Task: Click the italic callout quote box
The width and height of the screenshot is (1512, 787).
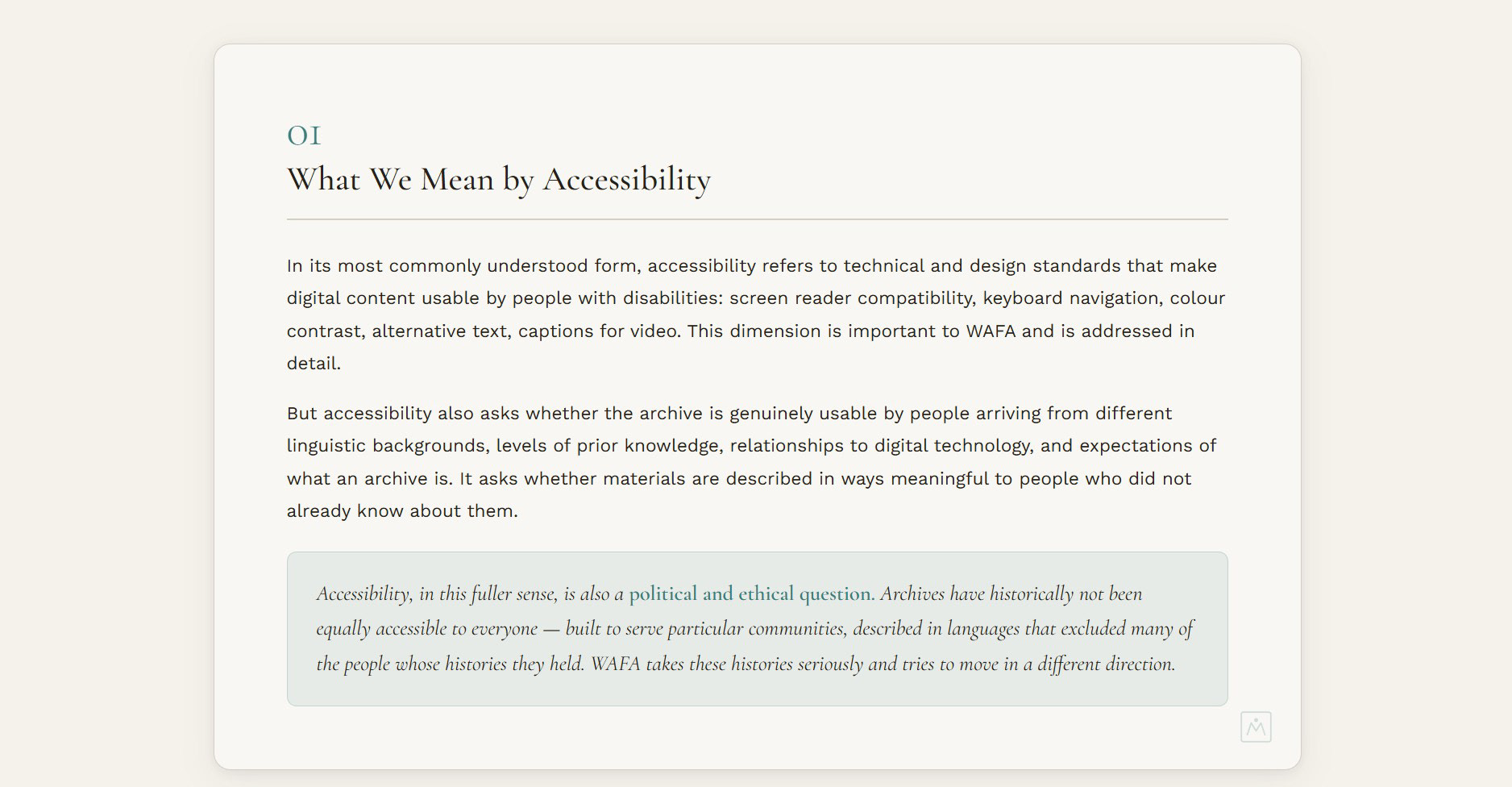Action: pos(758,629)
